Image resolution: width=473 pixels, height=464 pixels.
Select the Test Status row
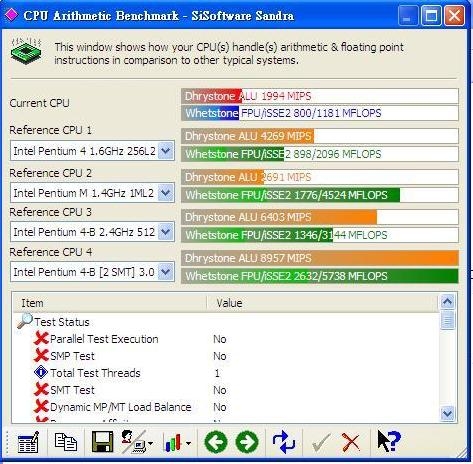click(226, 322)
